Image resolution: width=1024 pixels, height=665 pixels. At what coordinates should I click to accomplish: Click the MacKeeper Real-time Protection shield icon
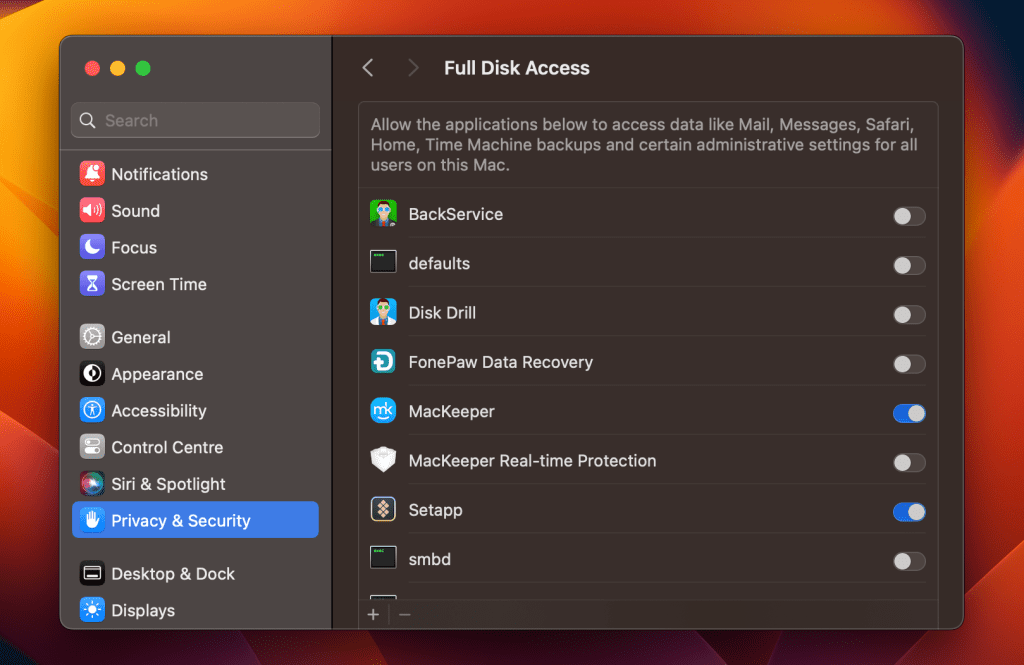pyautogui.click(x=383, y=461)
